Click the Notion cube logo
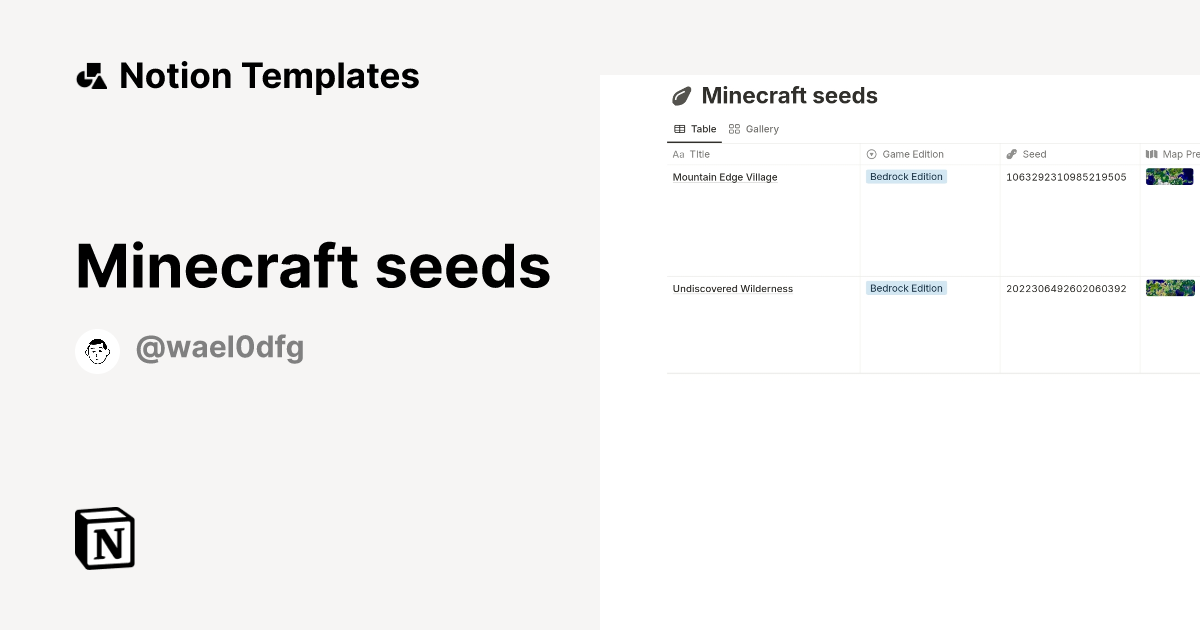Image resolution: width=1200 pixels, height=630 pixels. (x=105, y=539)
